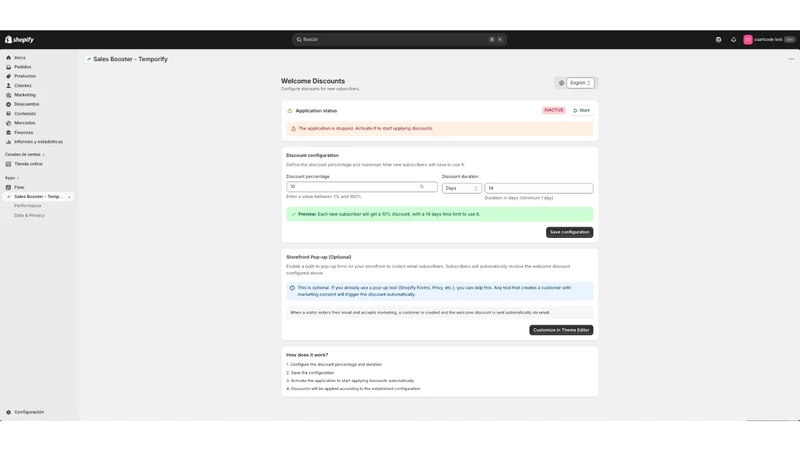Open Clientes person icon
Screen dimensions: 800x450
[8, 86]
